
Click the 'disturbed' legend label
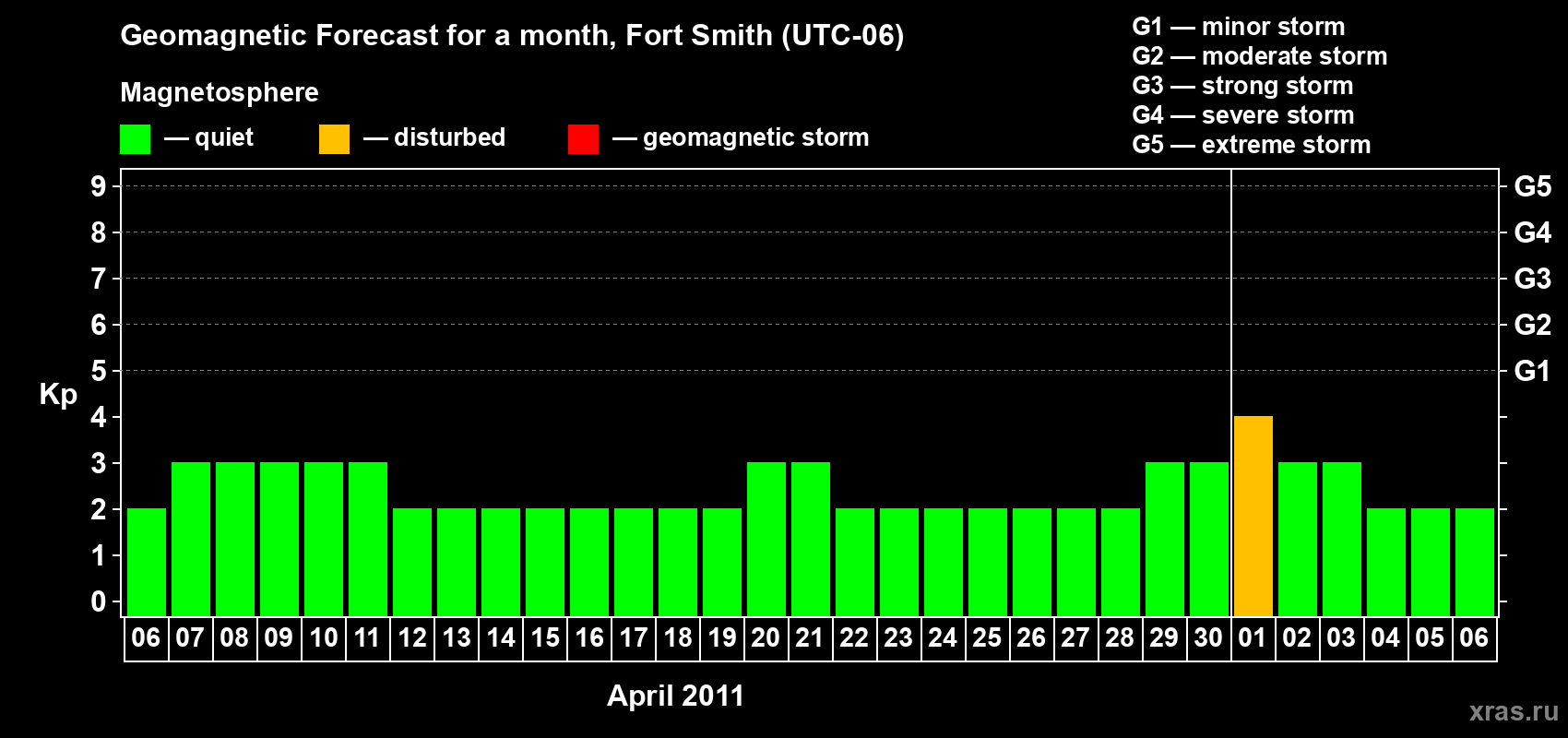[449, 137]
